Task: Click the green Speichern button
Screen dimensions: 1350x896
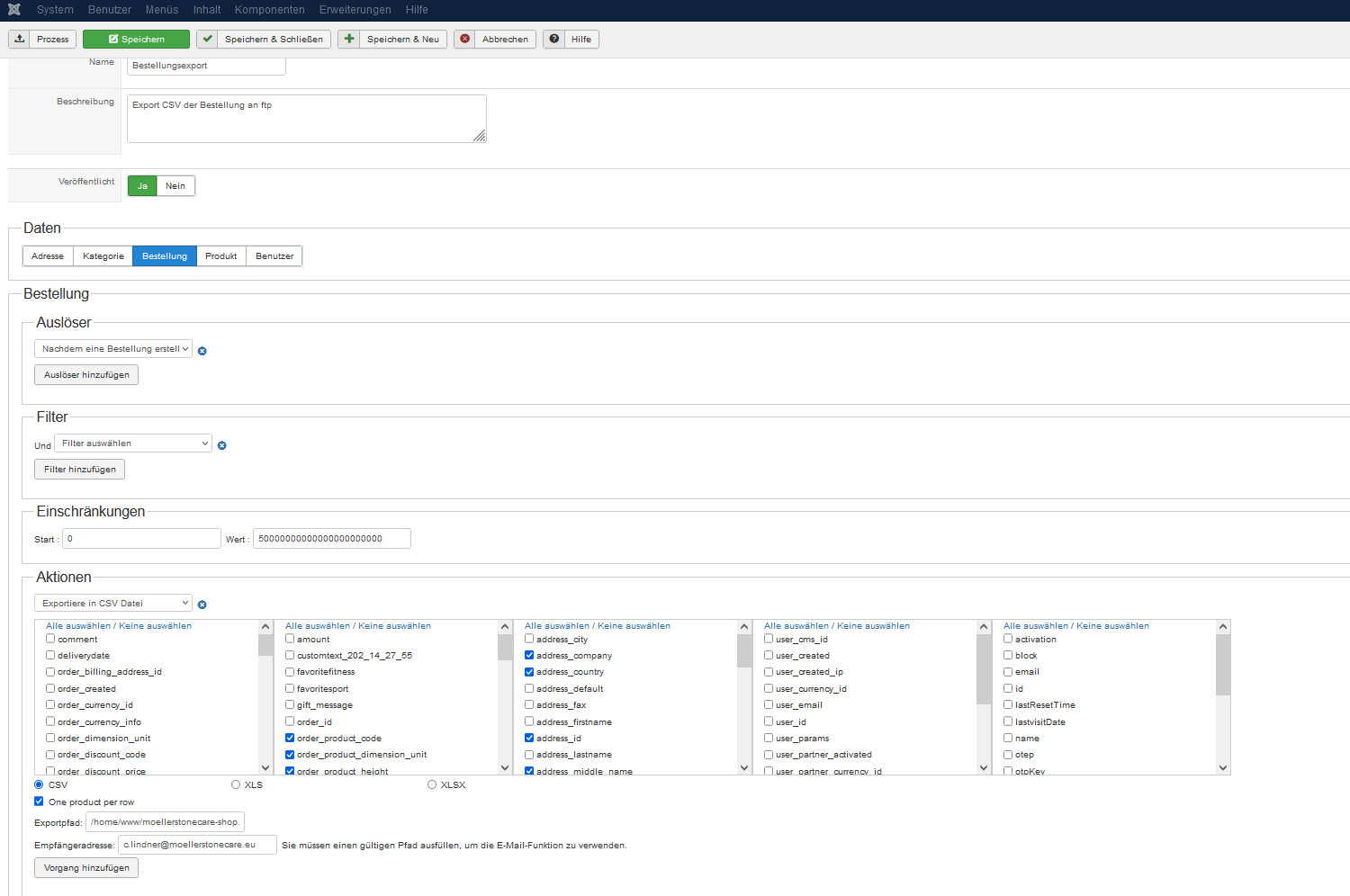Action: tap(136, 40)
